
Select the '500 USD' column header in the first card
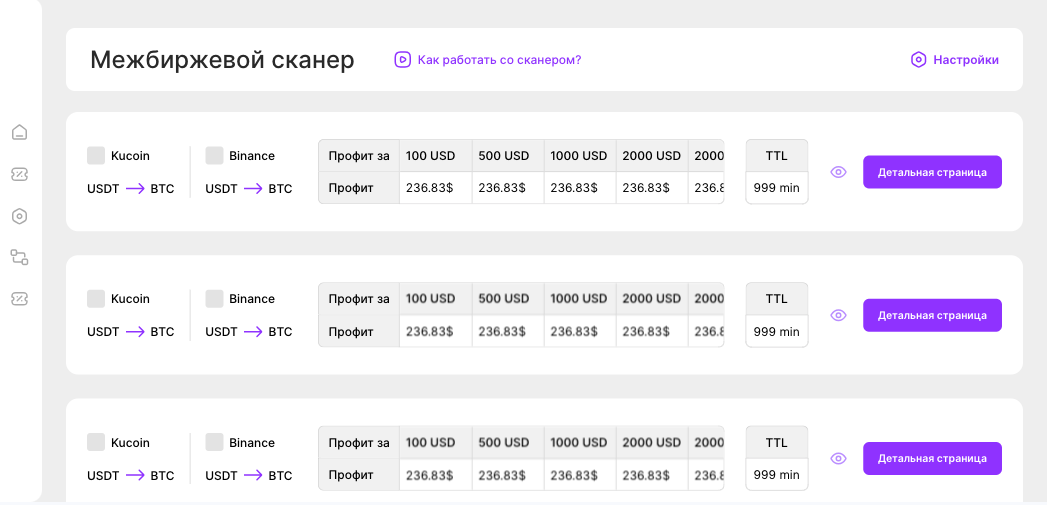tap(508, 156)
